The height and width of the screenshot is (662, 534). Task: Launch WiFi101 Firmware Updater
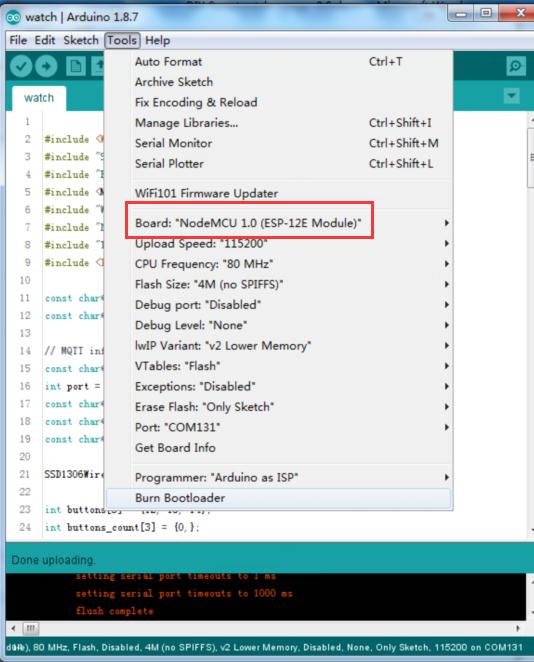pyautogui.click(x=279, y=193)
